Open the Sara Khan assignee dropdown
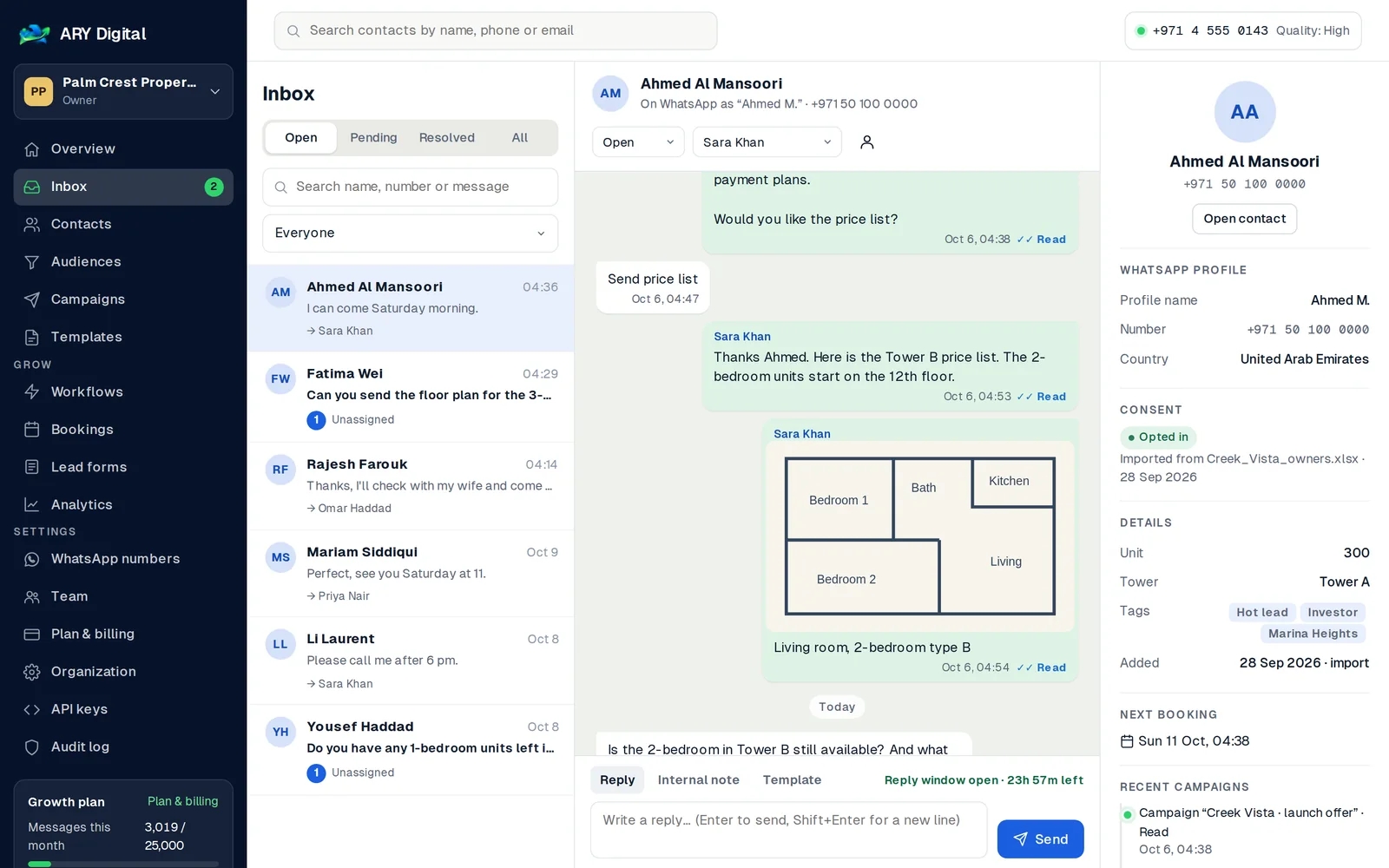This screenshot has width=1389, height=868. pyautogui.click(x=767, y=142)
